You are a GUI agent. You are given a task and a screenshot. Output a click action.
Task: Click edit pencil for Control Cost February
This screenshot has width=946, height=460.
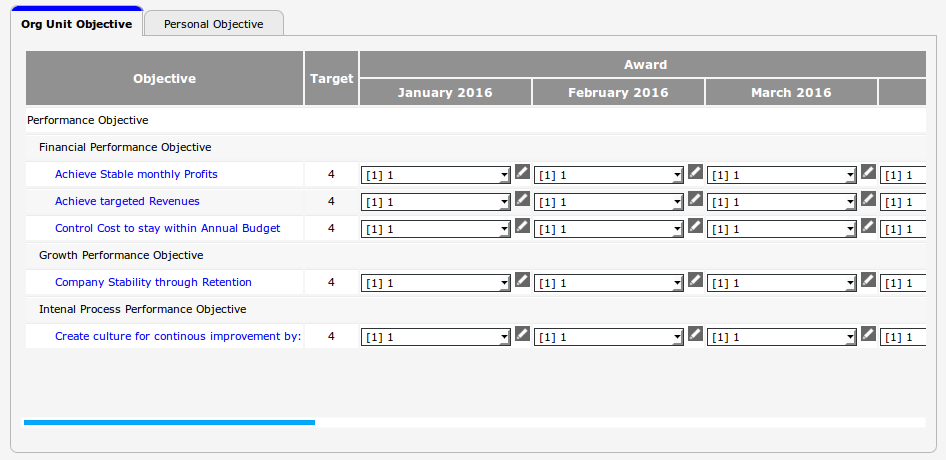[695, 226]
